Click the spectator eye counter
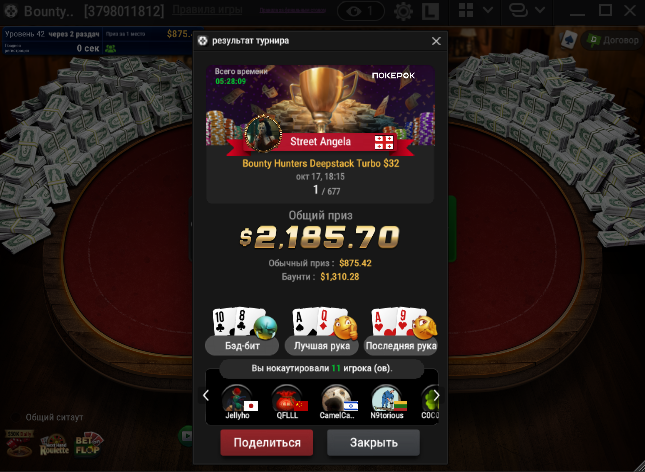The image size is (645, 472). (x=361, y=11)
